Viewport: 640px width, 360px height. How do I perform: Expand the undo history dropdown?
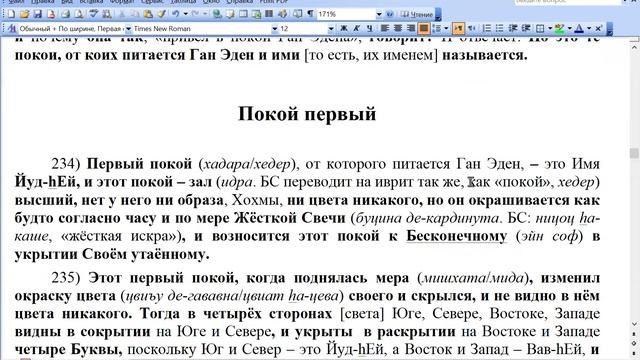click(185, 14)
